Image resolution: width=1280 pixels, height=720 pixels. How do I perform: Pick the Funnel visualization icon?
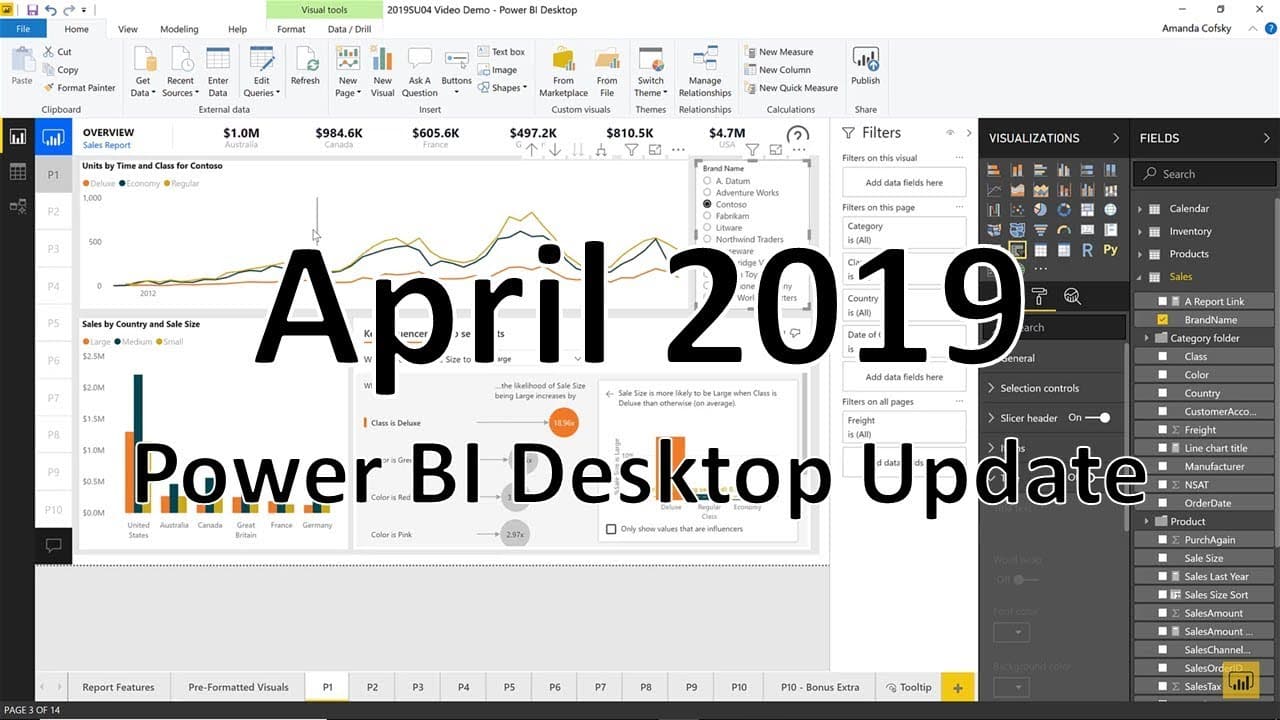pyautogui.click(x=1040, y=230)
